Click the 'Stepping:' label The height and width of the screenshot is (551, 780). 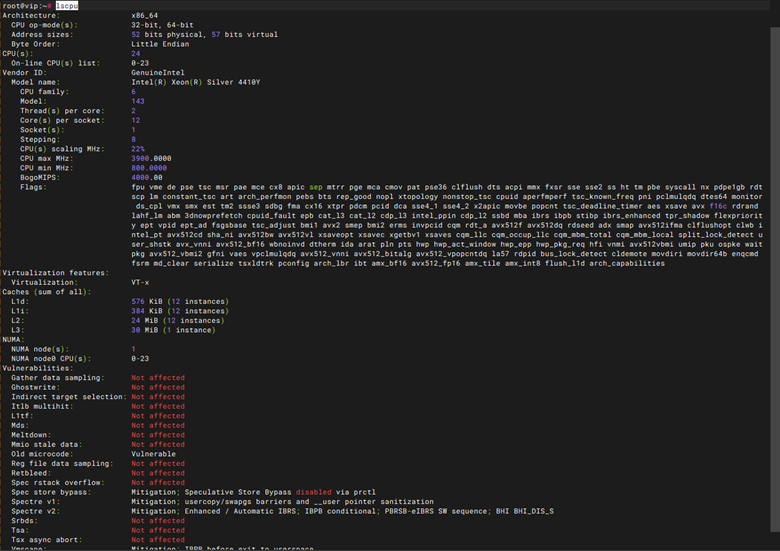[38, 139]
